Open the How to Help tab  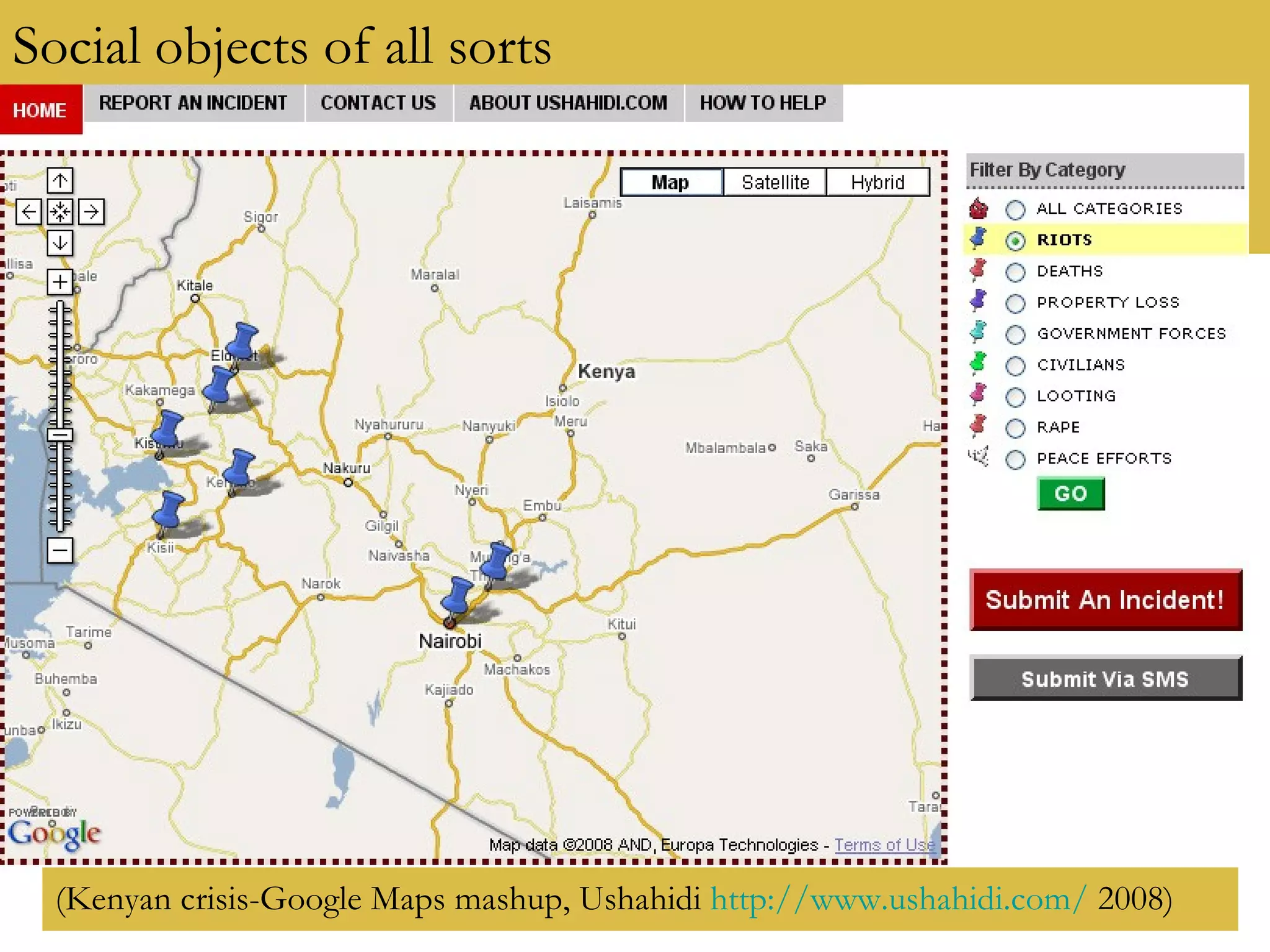(763, 103)
